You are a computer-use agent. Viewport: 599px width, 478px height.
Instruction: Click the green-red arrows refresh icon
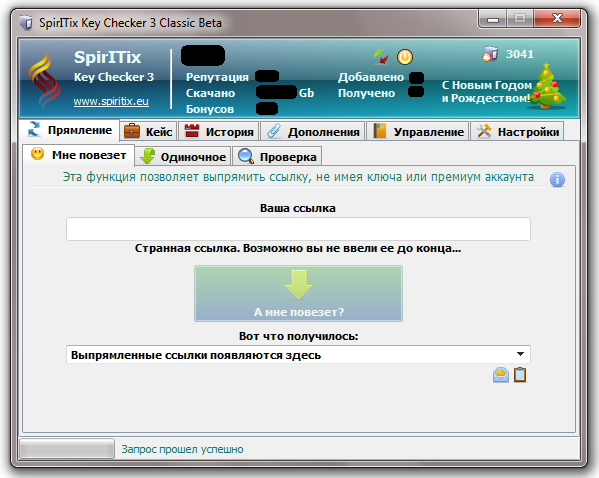[381, 57]
